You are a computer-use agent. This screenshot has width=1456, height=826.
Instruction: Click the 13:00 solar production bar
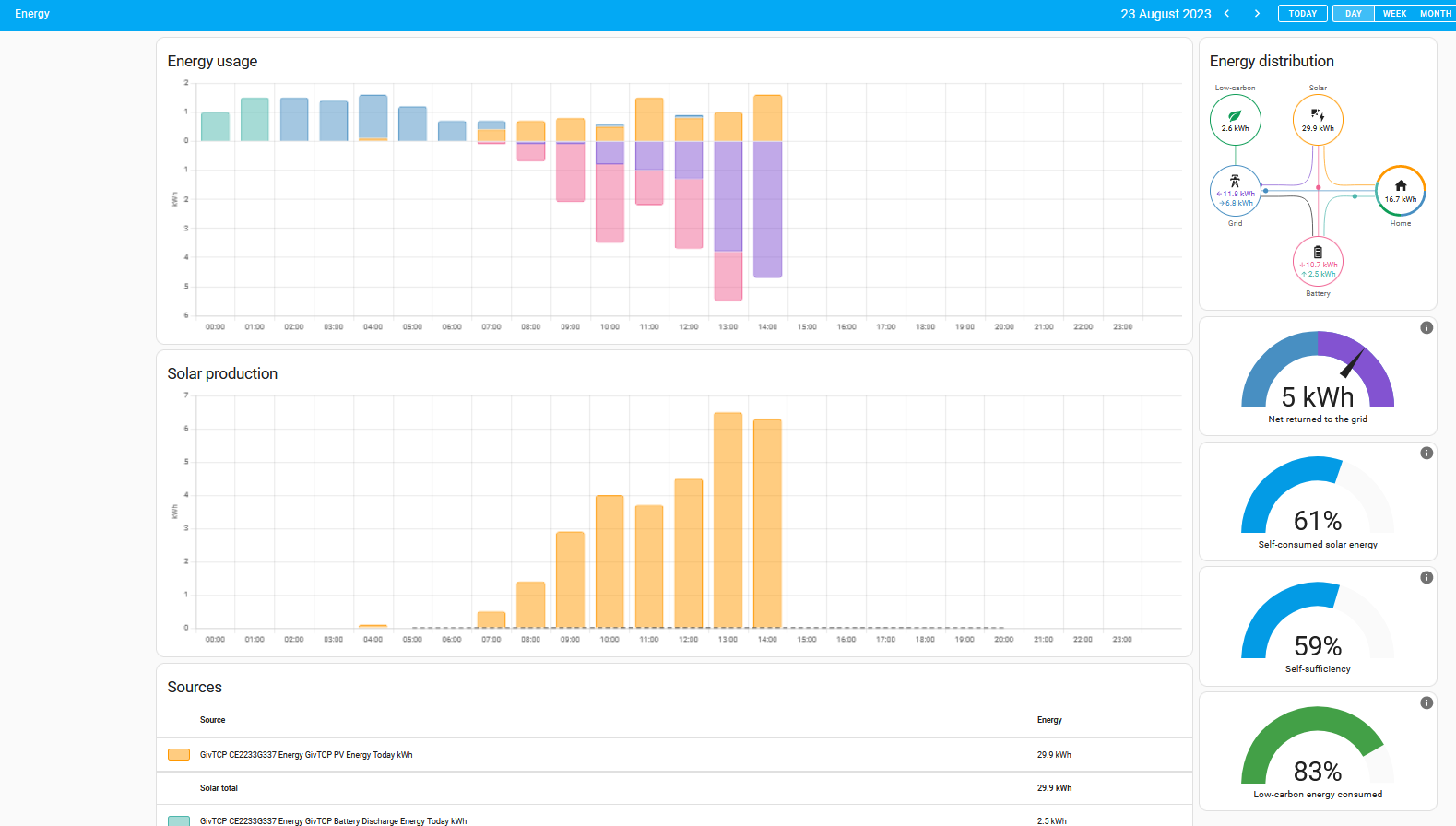coord(728,520)
